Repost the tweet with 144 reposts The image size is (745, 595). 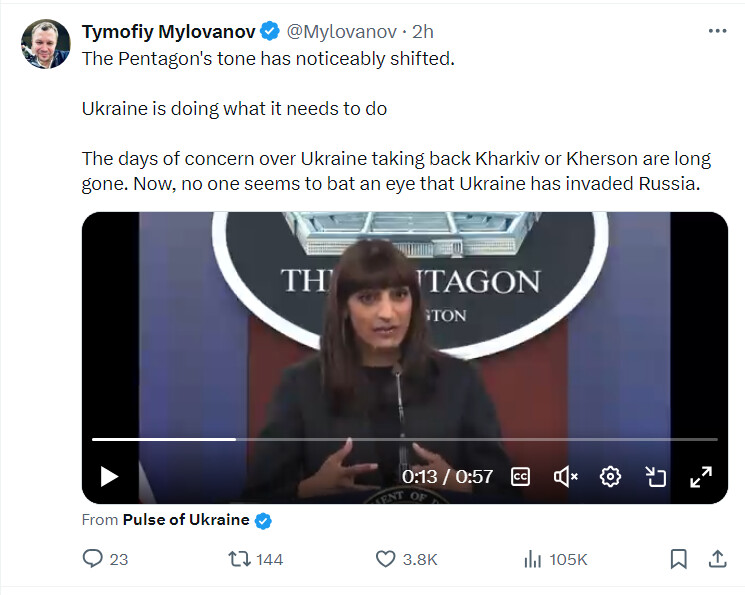pos(239,559)
